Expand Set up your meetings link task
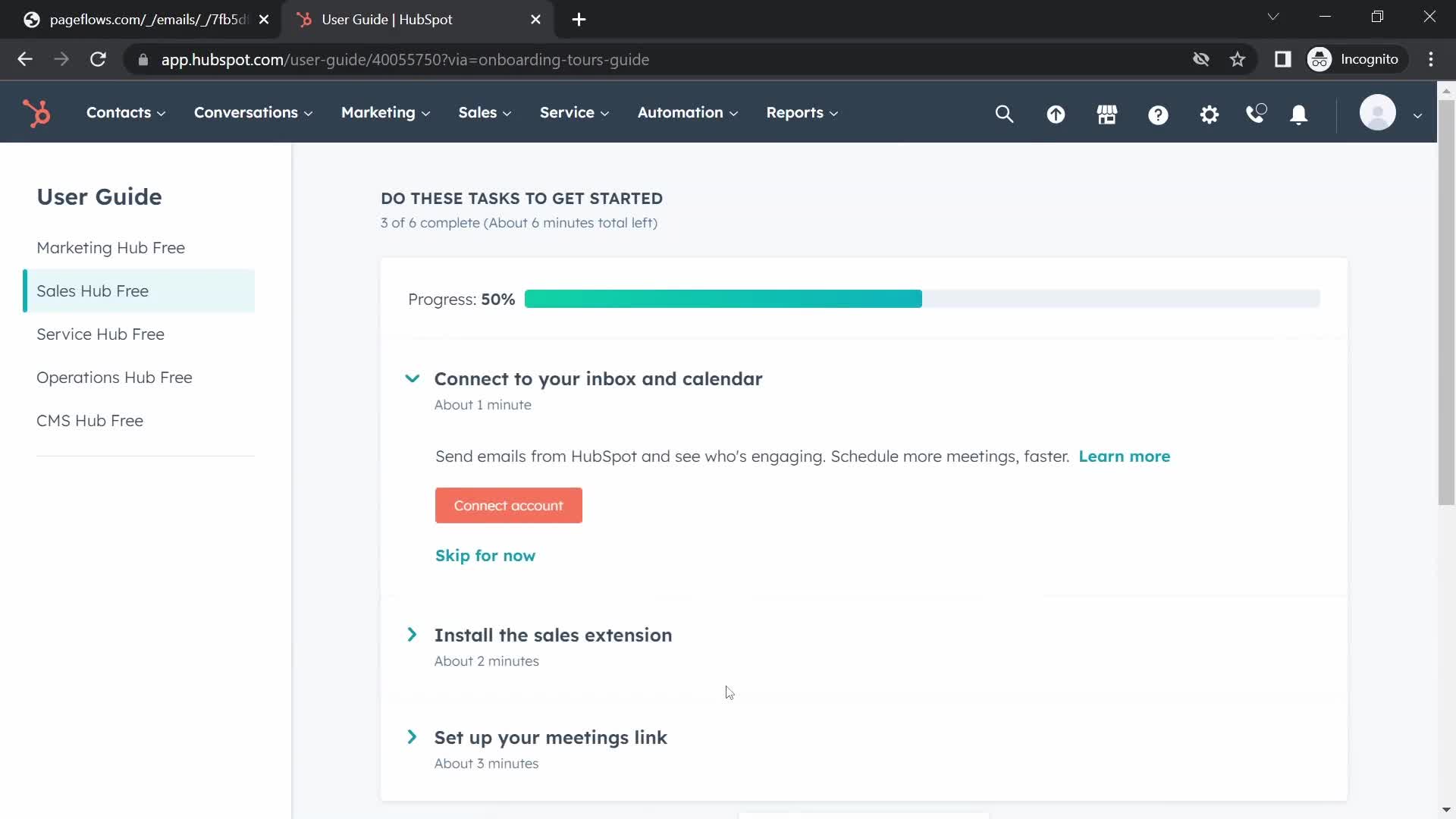Screen dimensions: 1456x819 (x=412, y=737)
